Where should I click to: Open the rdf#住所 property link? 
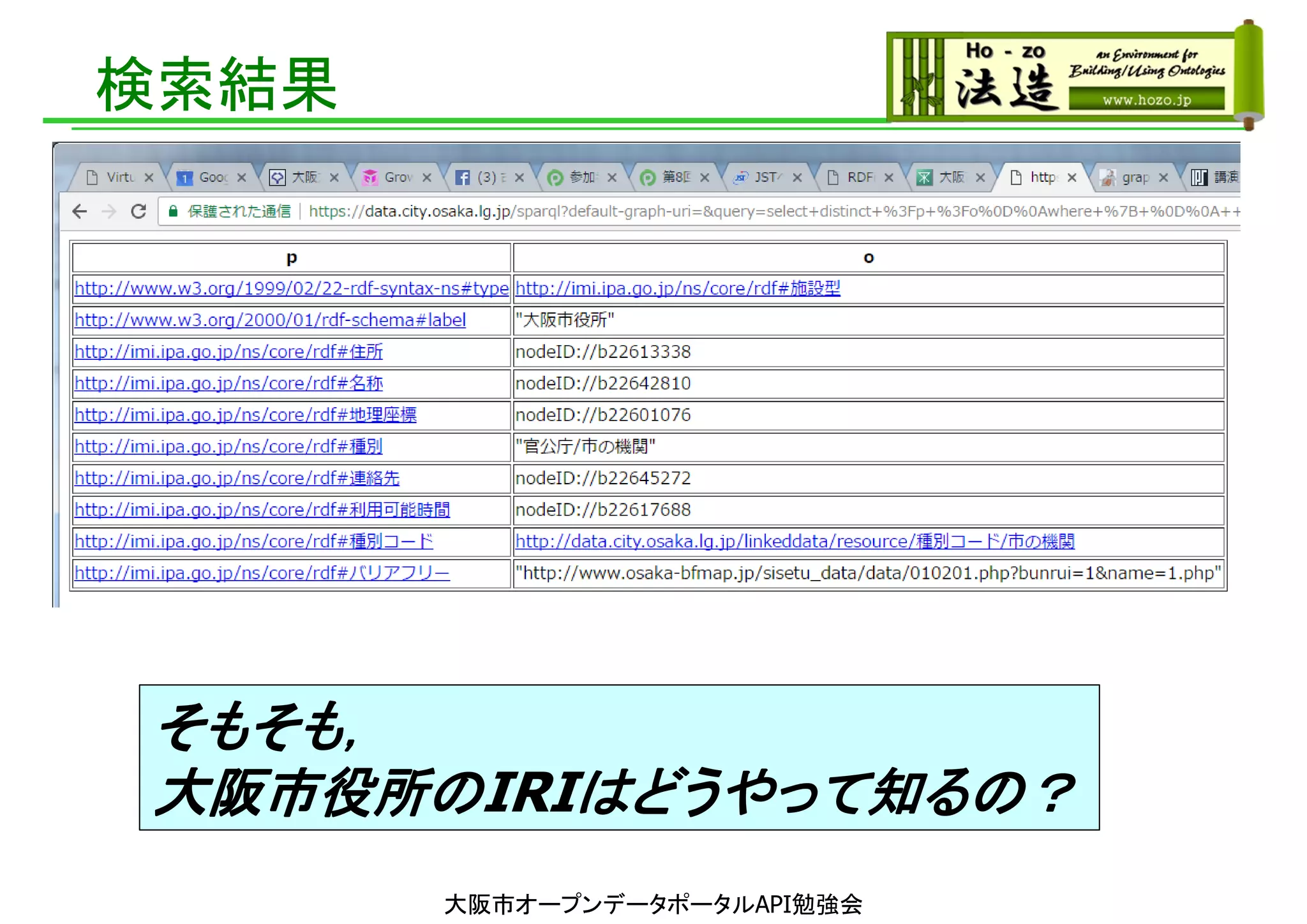tap(228, 352)
